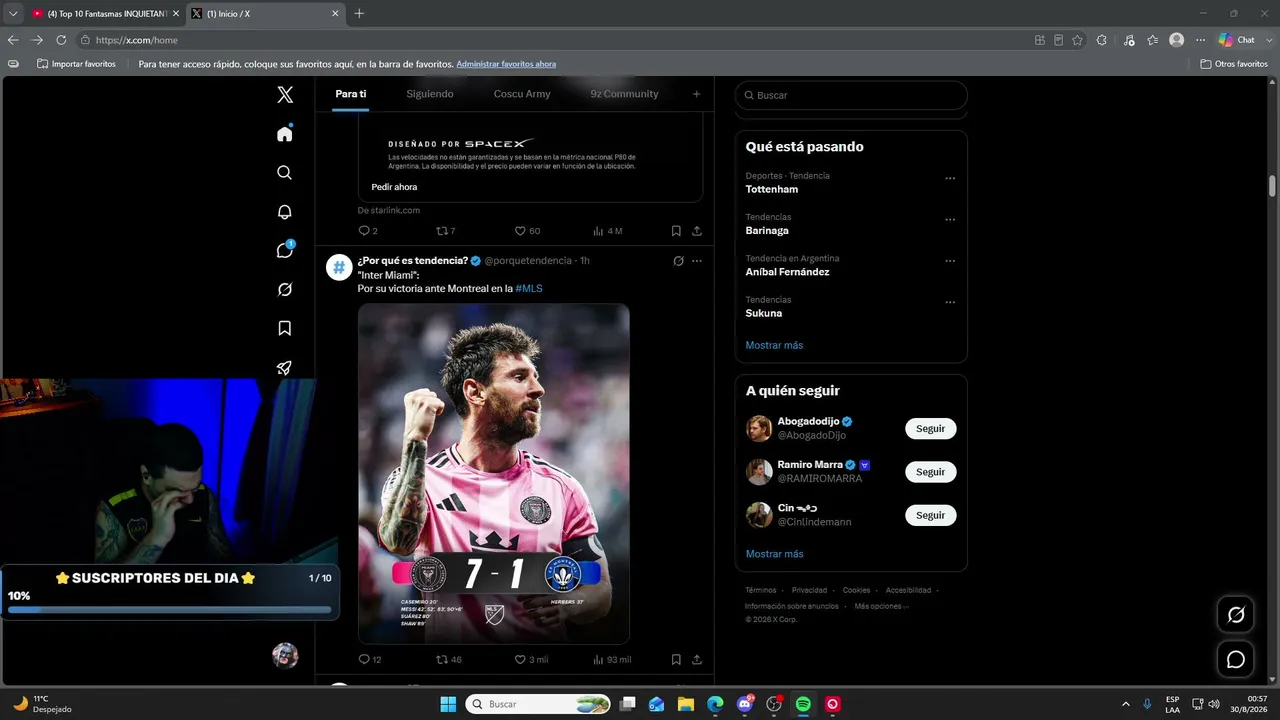The image size is (1280, 720).
Task: Click the X logo in the sidebar
Action: (285, 95)
